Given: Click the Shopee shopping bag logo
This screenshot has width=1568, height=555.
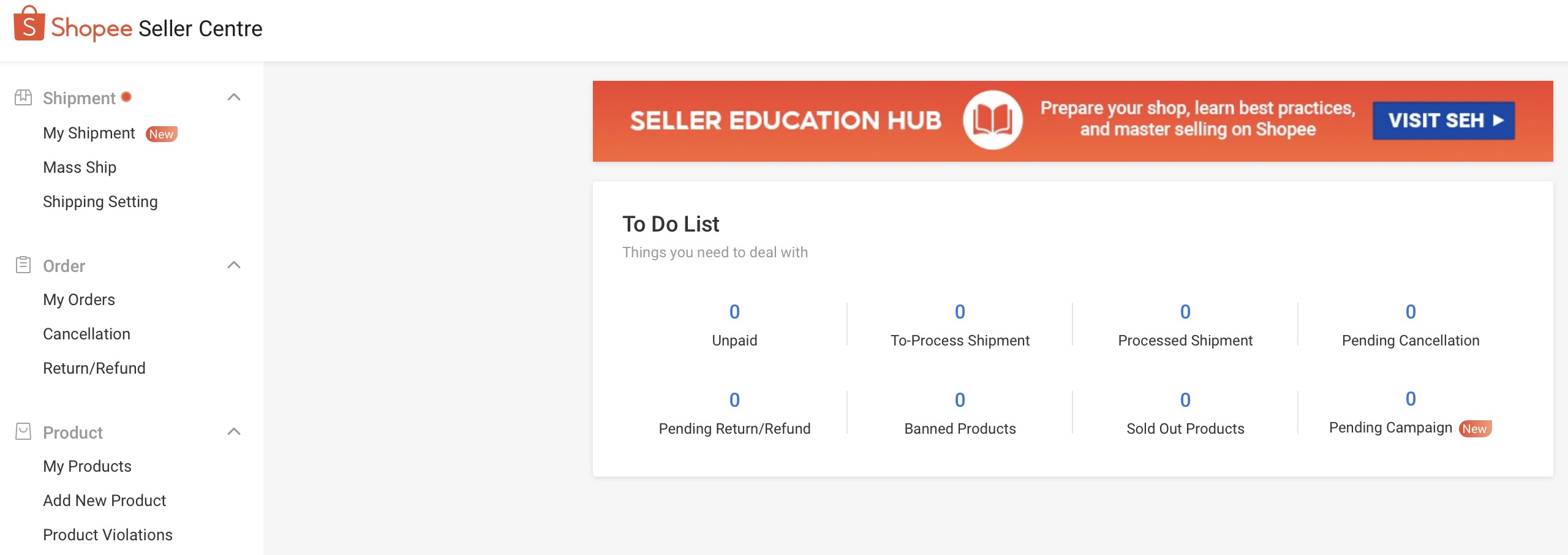Looking at the screenshot, I should point(29,24).
